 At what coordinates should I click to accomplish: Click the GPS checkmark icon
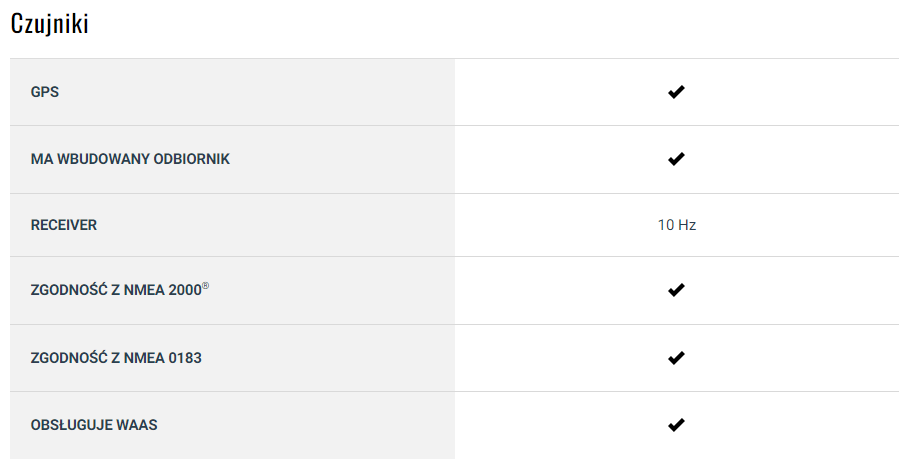676,92
